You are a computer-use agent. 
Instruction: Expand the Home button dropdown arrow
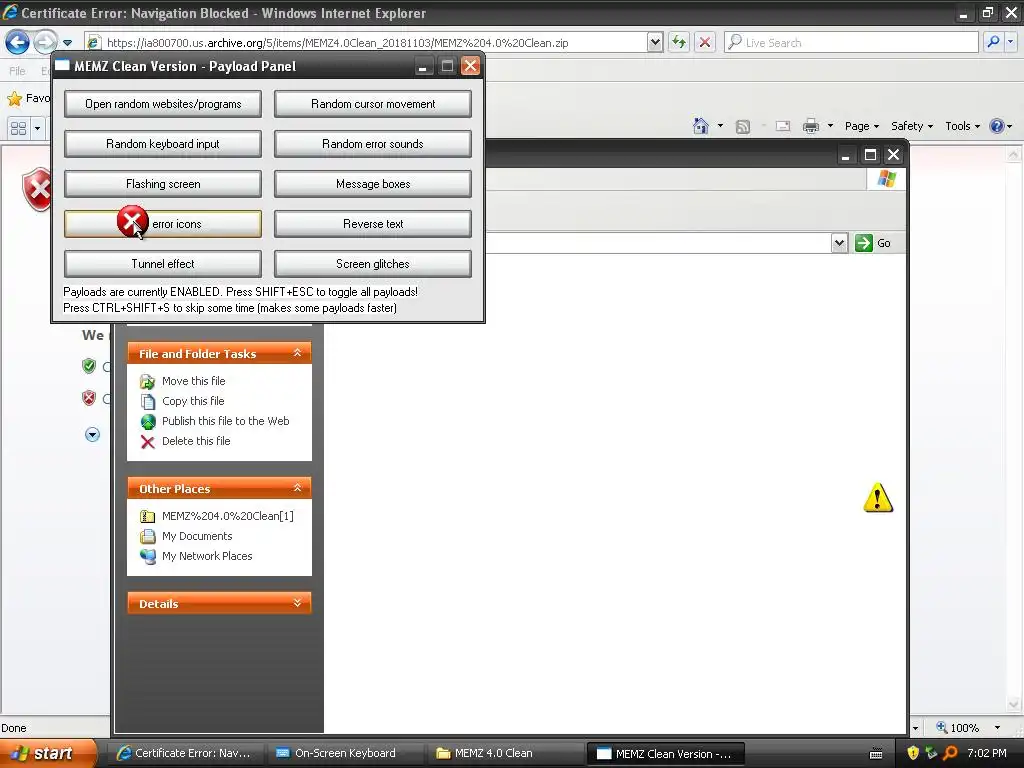pos(720,126)
